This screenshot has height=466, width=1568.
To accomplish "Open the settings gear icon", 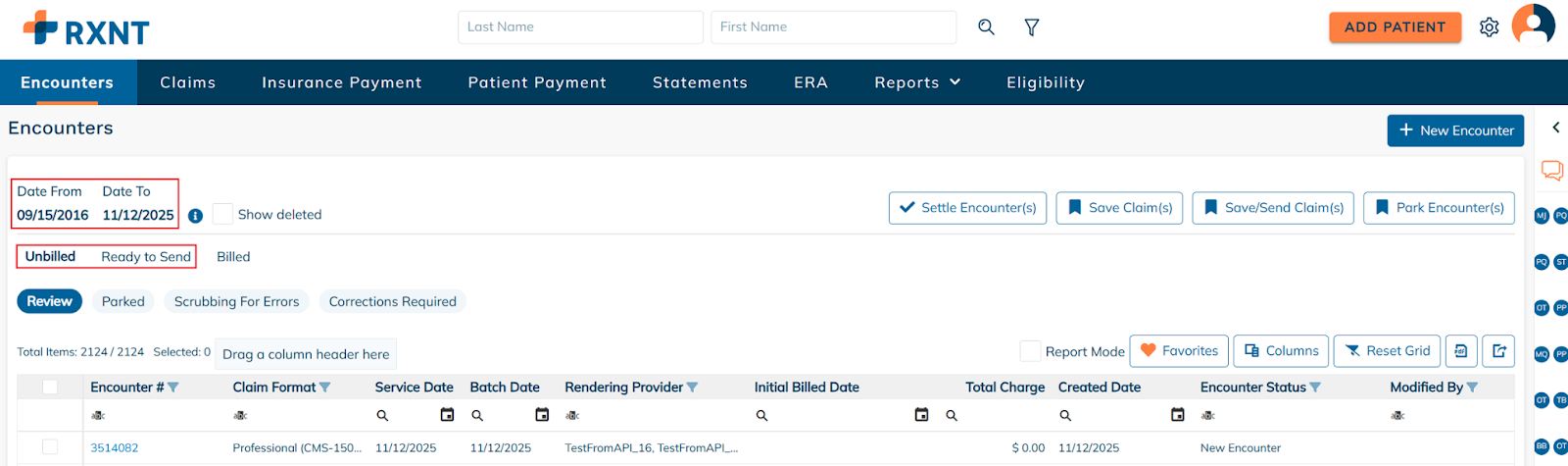I will pyautogui.click(x=1489, y=27).
